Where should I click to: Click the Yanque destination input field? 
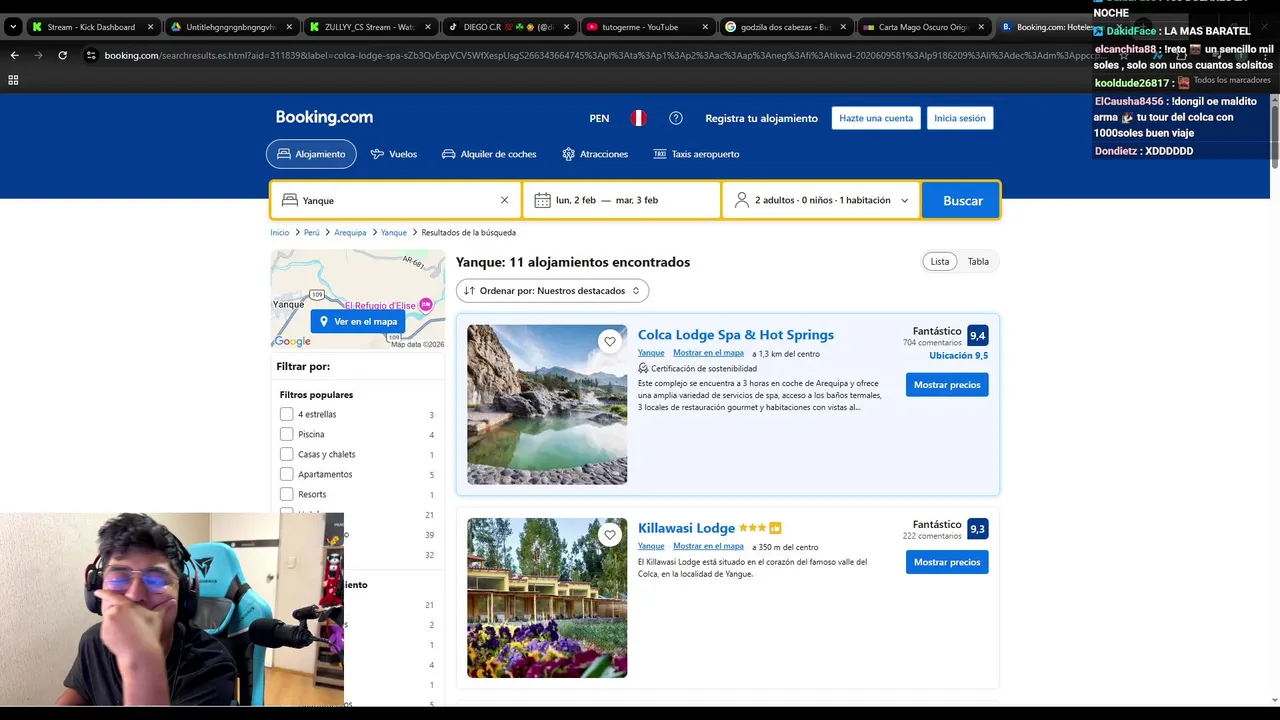(396, 200)
